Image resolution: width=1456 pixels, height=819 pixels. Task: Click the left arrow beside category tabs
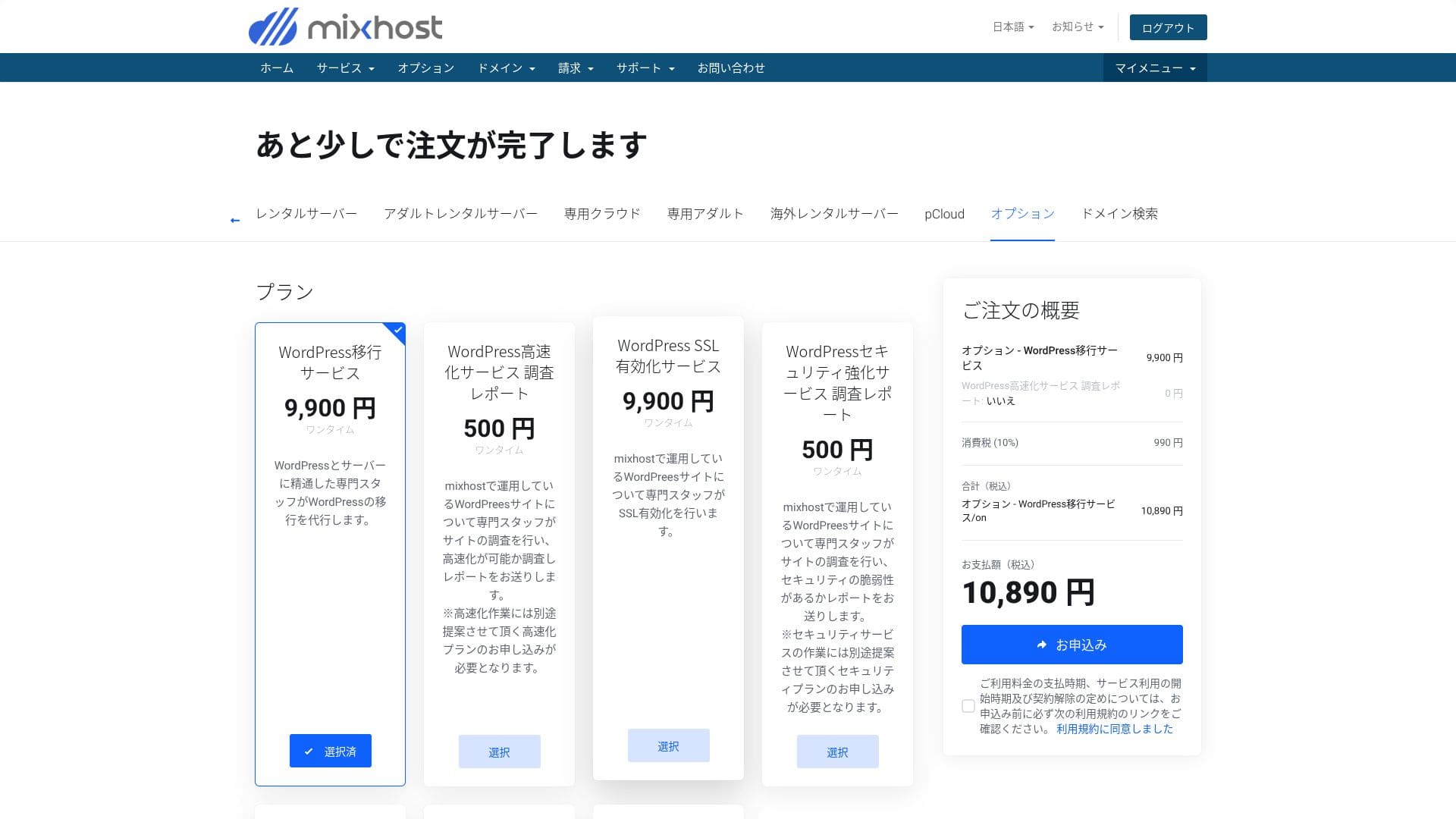click(x=235, y=221)
